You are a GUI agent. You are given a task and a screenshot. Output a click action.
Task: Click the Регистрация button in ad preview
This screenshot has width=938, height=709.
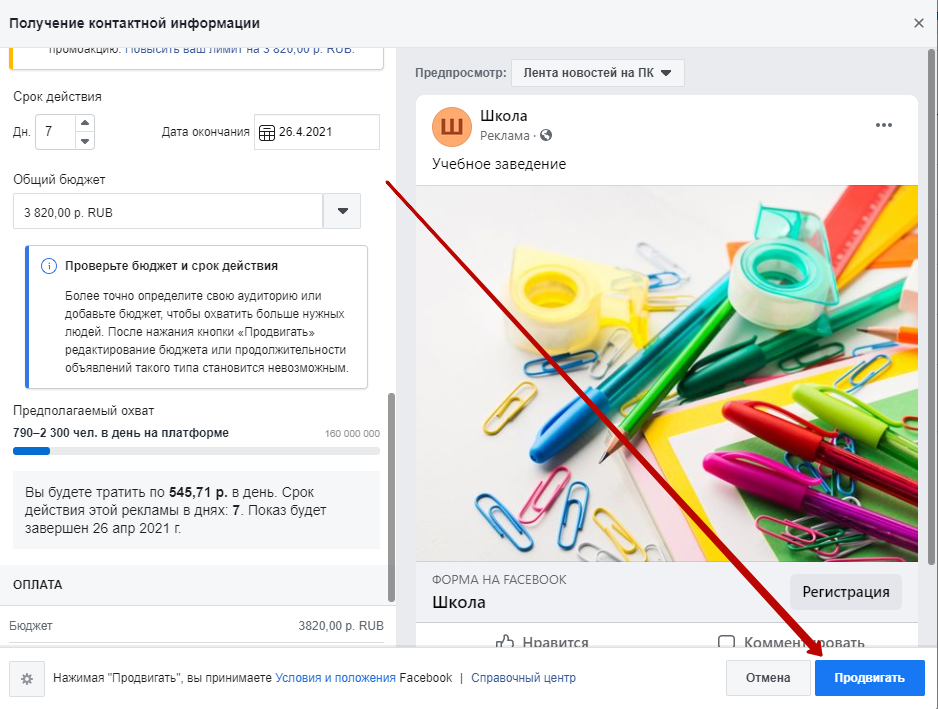pos(846,592)
